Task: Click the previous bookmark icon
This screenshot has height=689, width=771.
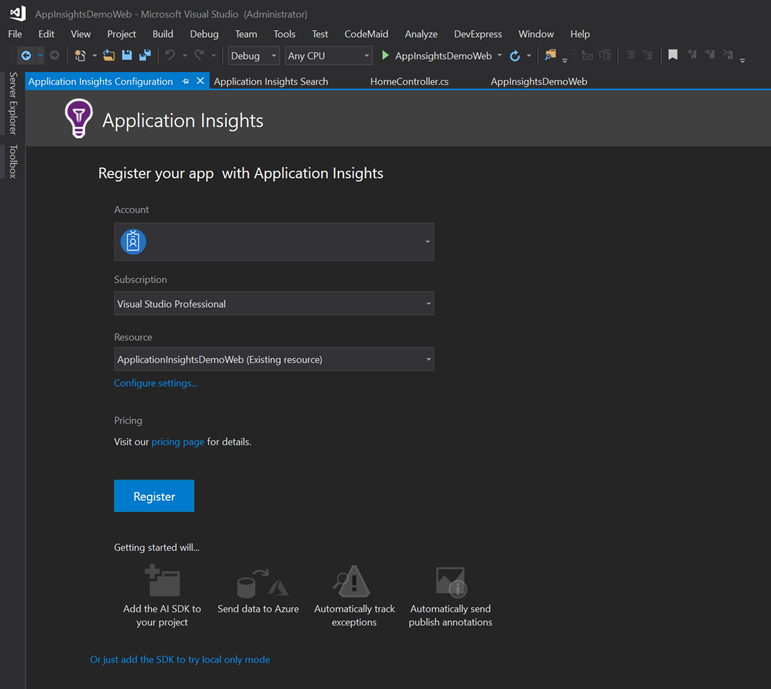Action: pos(692,55)
